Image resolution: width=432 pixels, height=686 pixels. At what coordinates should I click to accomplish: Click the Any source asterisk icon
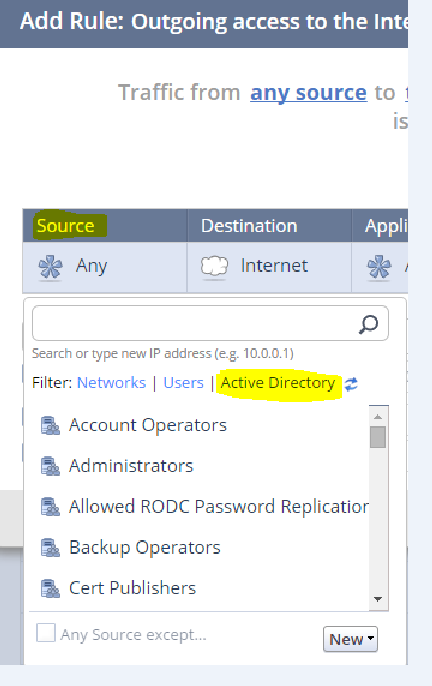click(50, 266)
